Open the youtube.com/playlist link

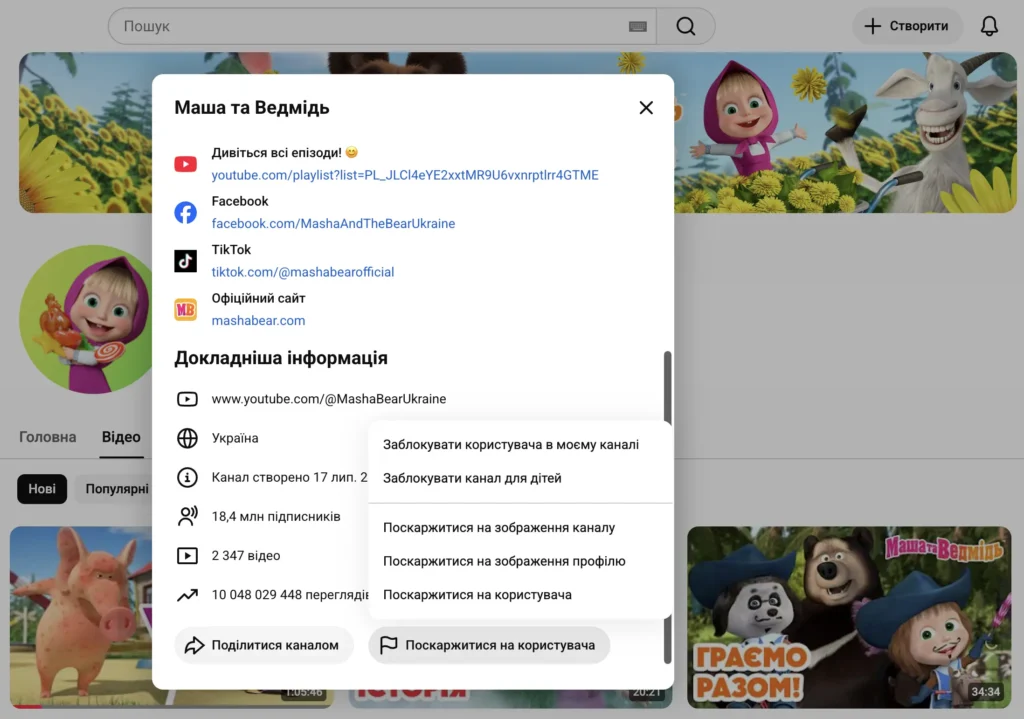(x=405, y=175)
